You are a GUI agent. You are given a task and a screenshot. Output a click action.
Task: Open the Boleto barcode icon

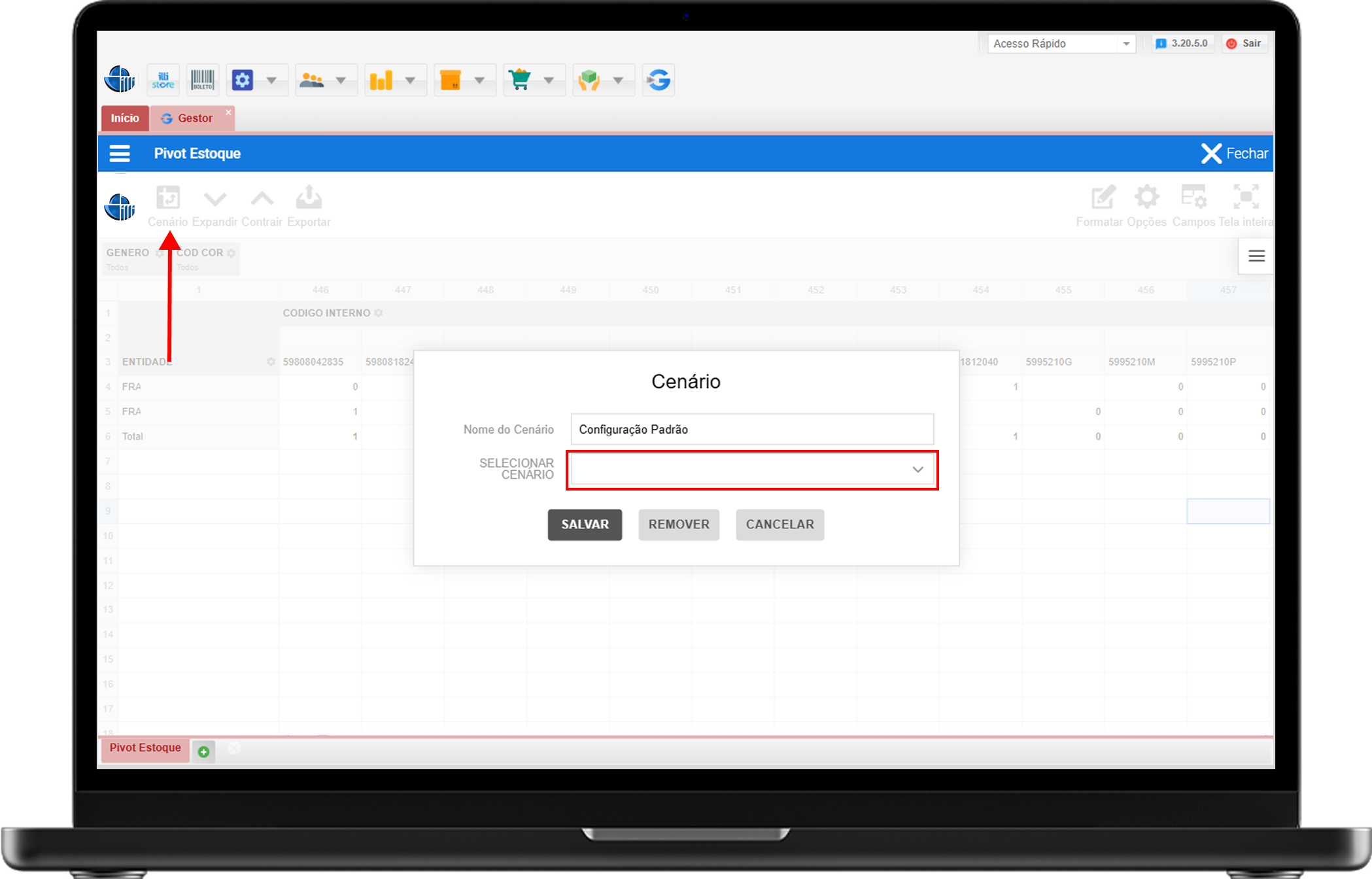coord(203,80)
